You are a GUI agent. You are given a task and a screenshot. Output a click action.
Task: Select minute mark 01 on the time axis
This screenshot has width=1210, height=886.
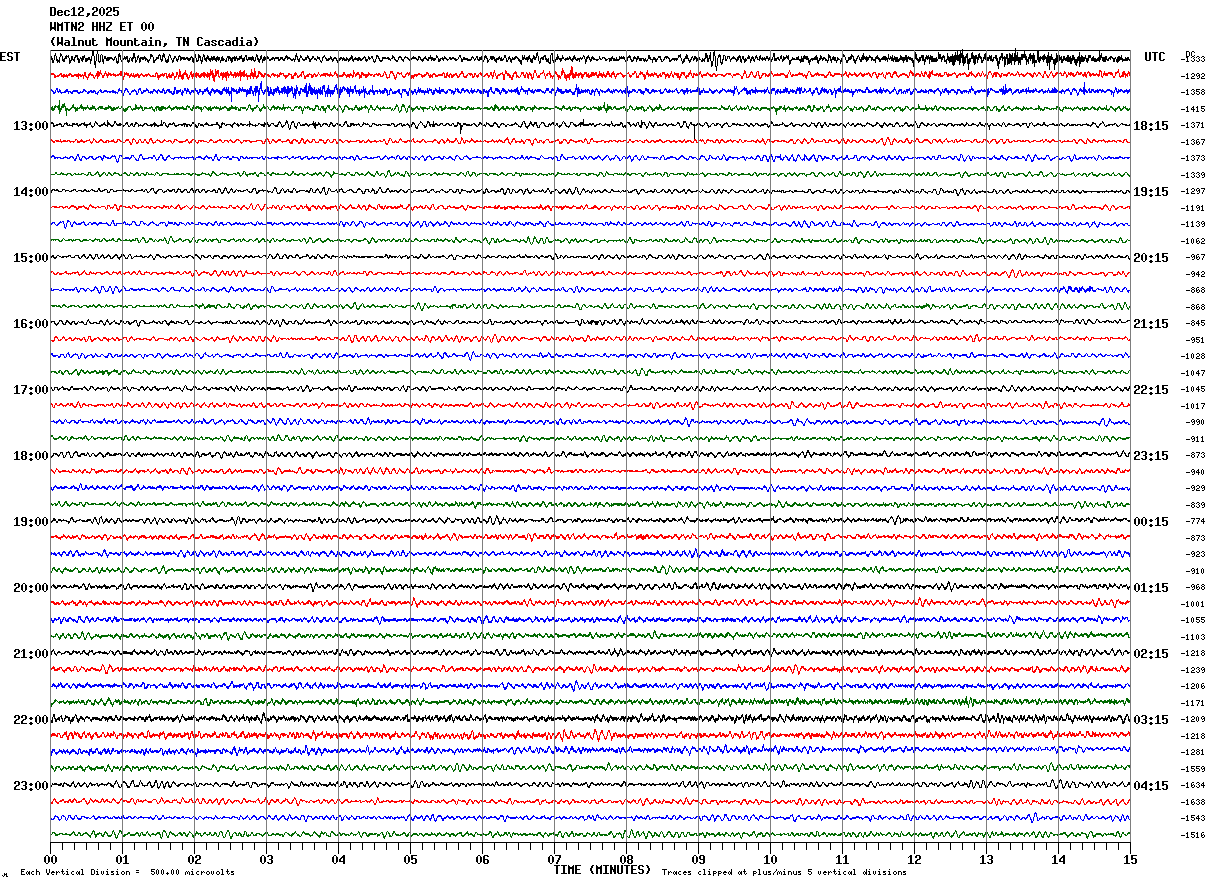122,859
